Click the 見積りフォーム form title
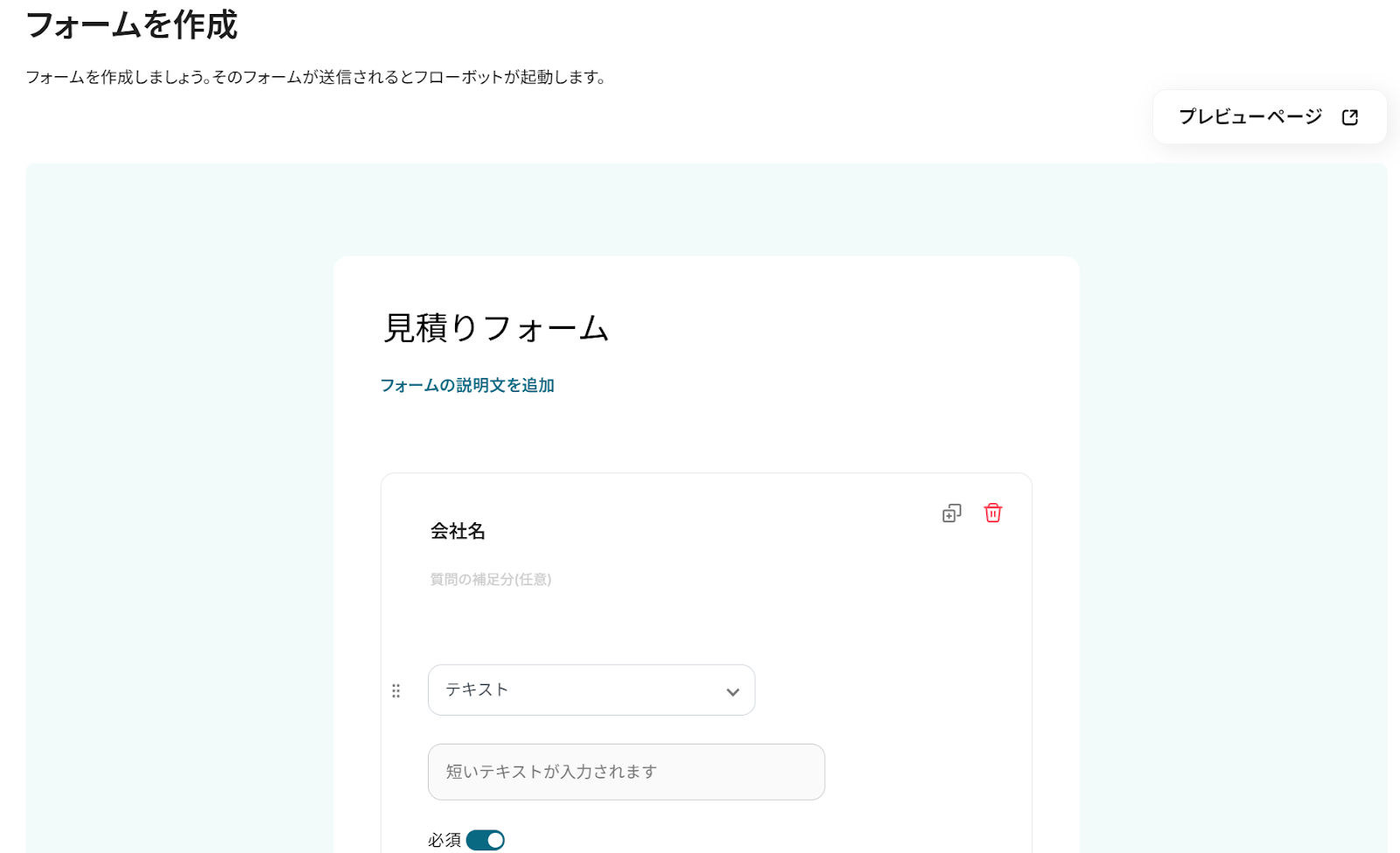The height and width of the screenshot is (853, 1400). click(496, 329)
